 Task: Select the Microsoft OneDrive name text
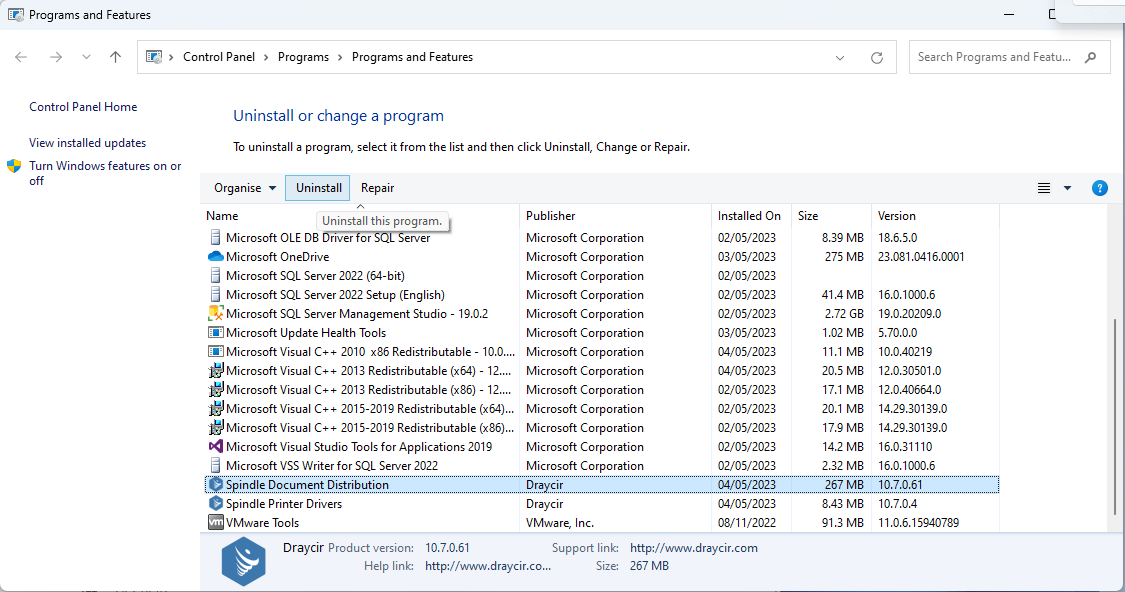[x=277, y=257]
